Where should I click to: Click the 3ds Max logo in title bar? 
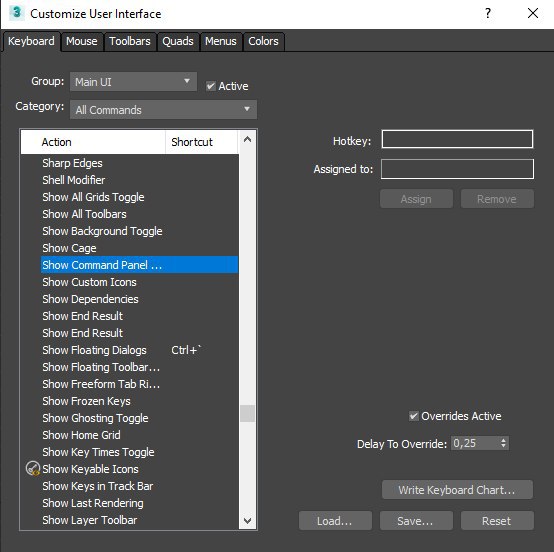16,13
